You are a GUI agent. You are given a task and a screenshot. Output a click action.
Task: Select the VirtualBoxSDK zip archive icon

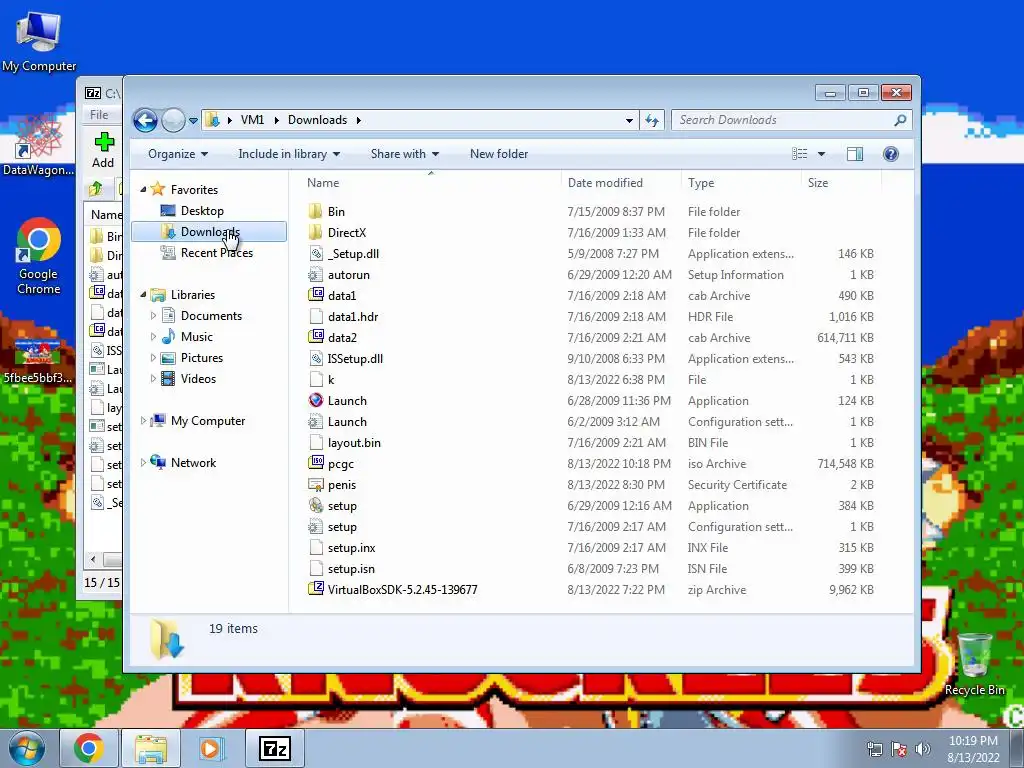[x=315, y=589]
